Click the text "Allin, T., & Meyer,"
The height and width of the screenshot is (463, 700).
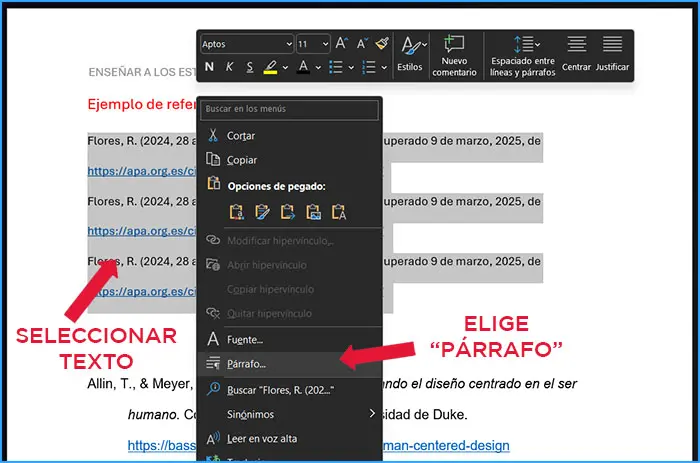[140, 384]
